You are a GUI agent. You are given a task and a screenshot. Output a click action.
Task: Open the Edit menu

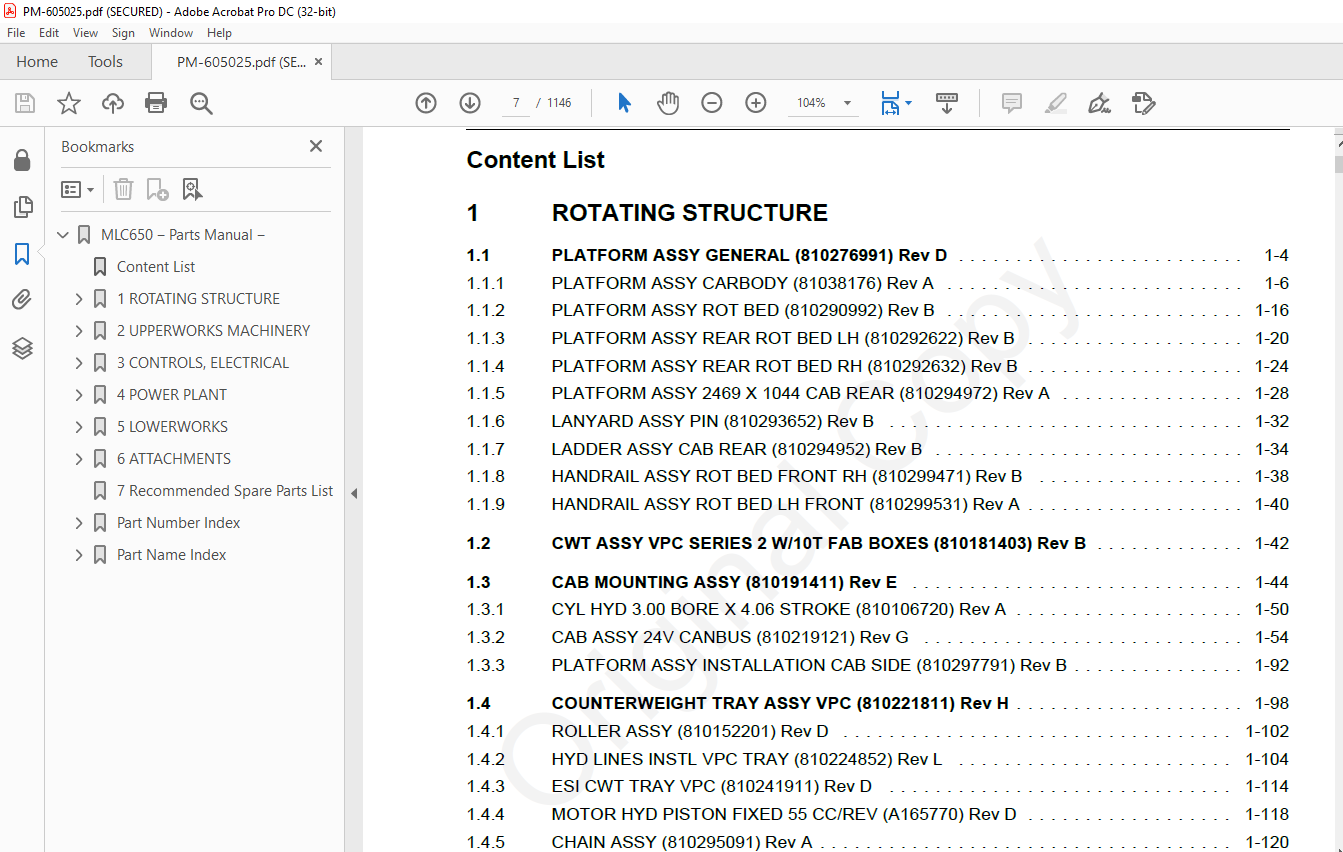point(49,33)
